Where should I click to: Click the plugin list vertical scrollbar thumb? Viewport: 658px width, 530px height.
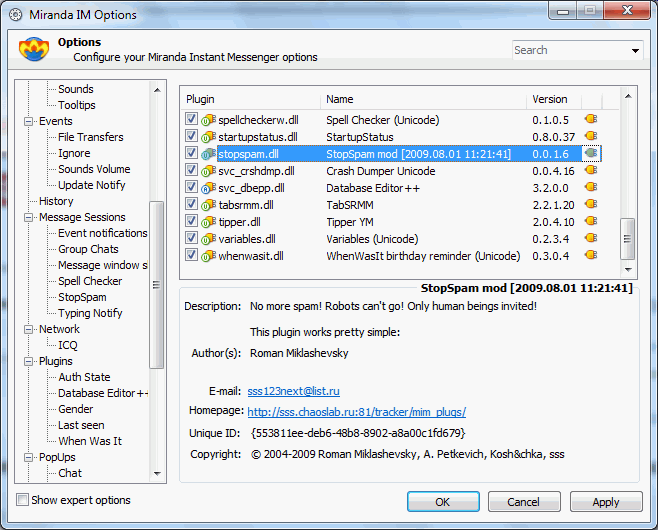pos(628,238)
